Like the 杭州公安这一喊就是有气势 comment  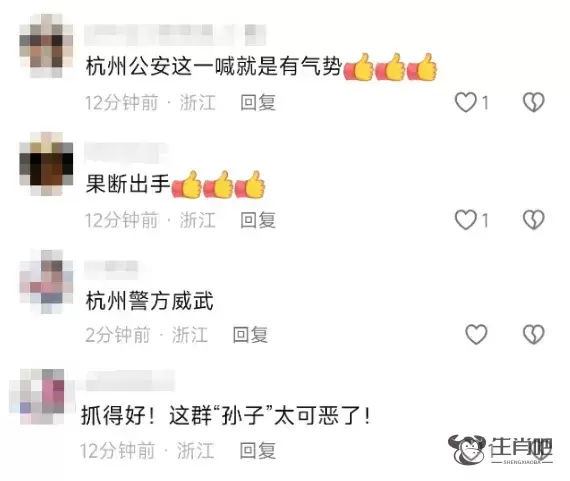coord(466,102)
